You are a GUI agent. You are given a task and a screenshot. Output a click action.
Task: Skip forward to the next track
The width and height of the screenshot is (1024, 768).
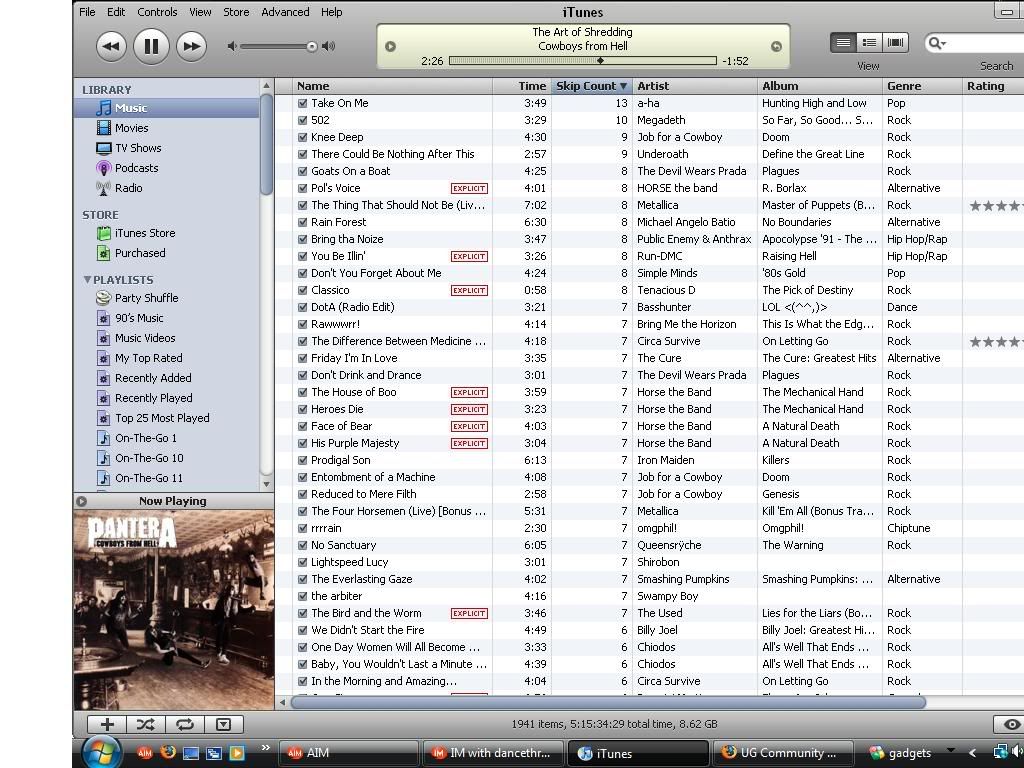191,46
